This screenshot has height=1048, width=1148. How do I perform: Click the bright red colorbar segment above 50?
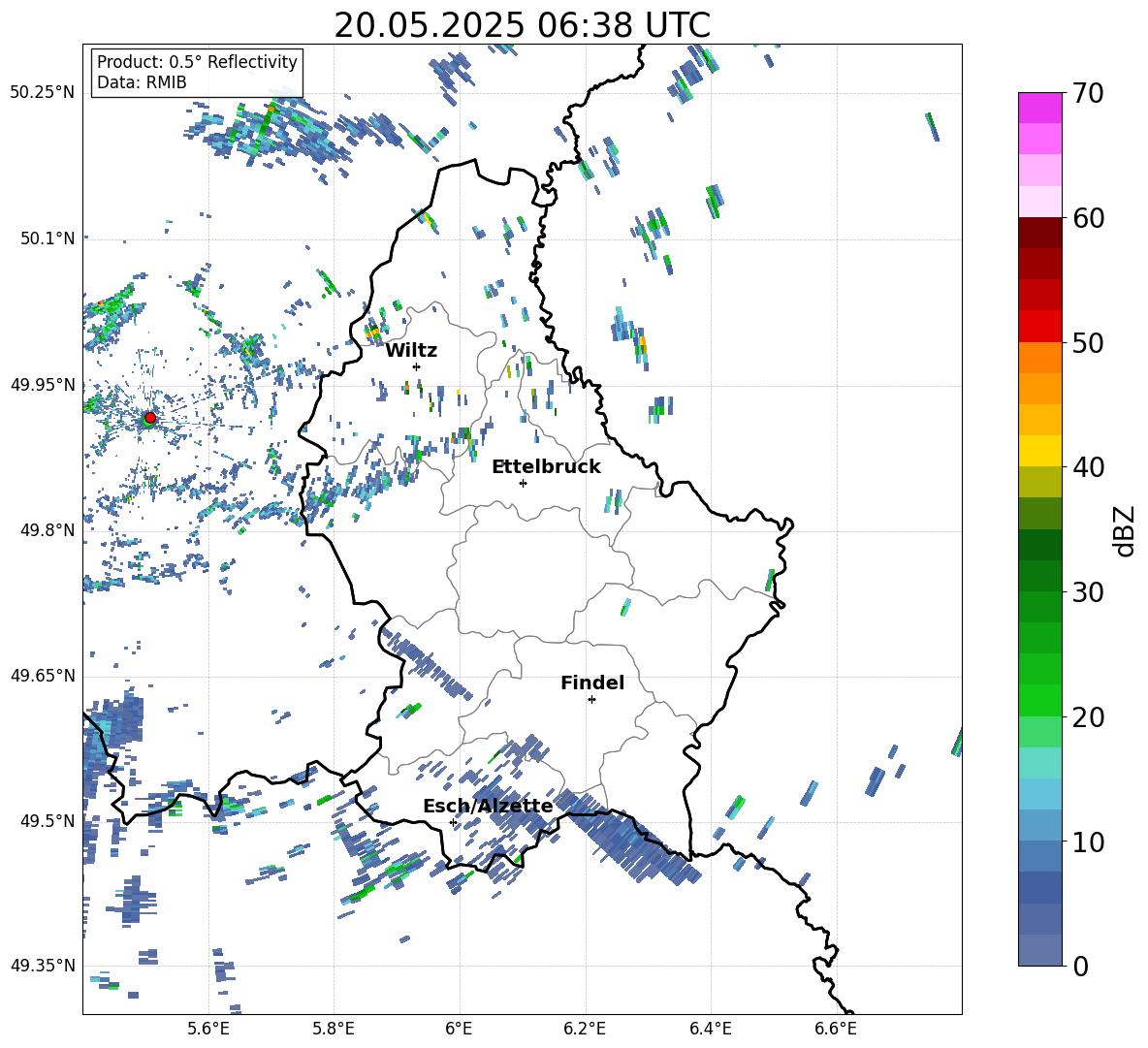[x=1039, y=326]
